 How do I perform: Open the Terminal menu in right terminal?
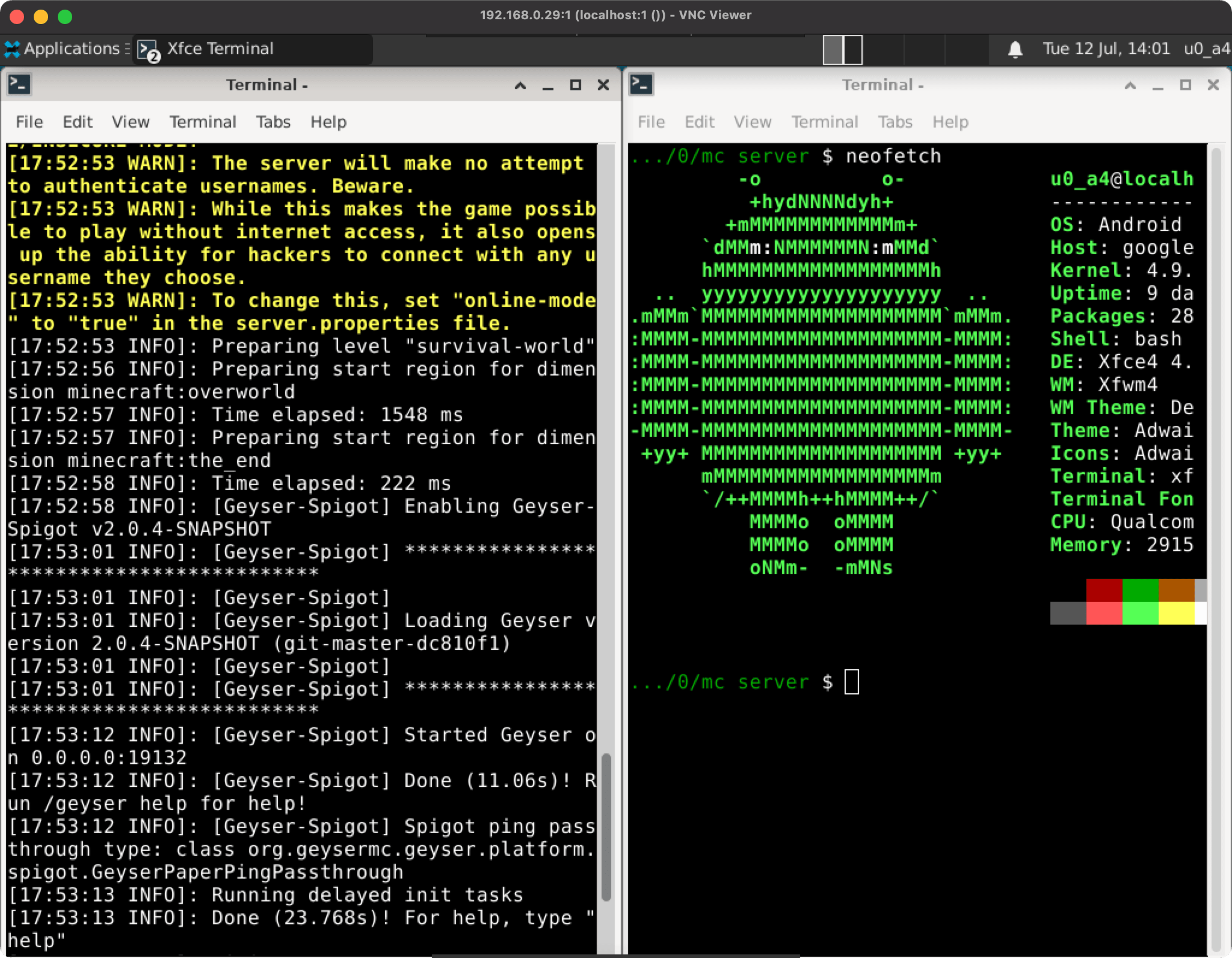coord(824,122)
